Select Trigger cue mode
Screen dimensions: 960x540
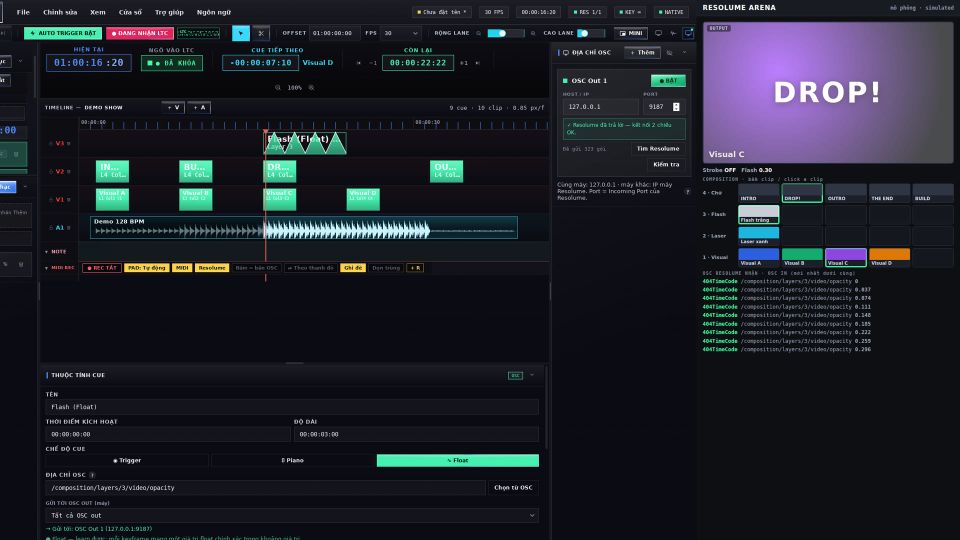tap(127, 460)
